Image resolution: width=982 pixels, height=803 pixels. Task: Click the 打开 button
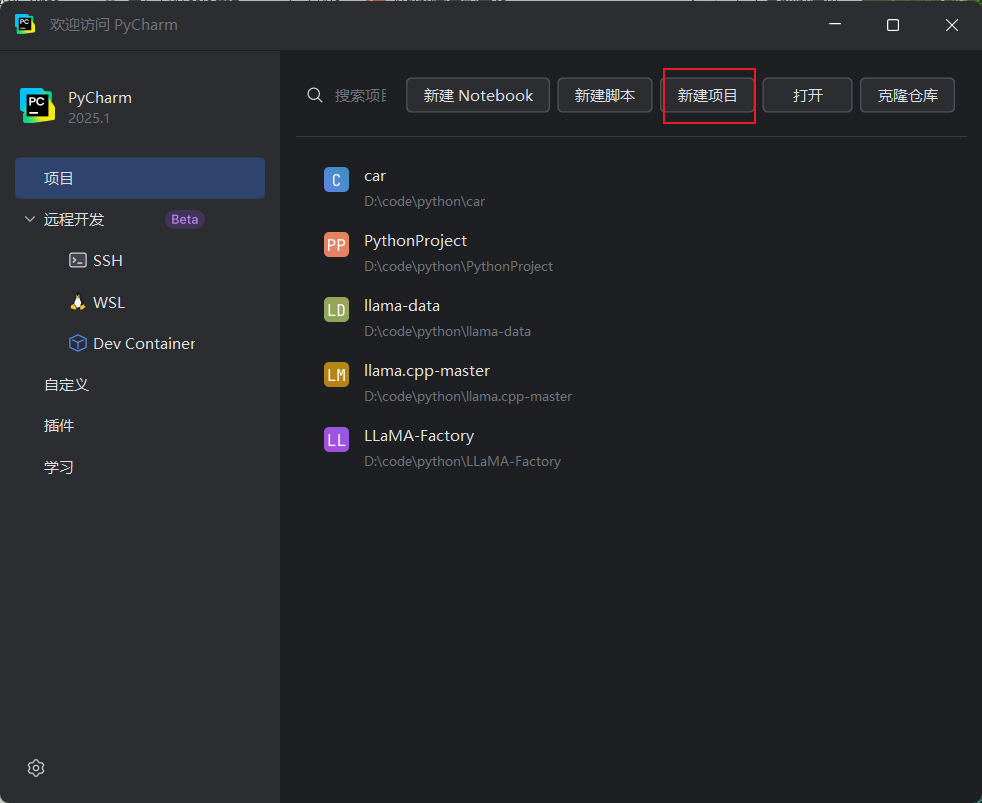coord(807,95)
